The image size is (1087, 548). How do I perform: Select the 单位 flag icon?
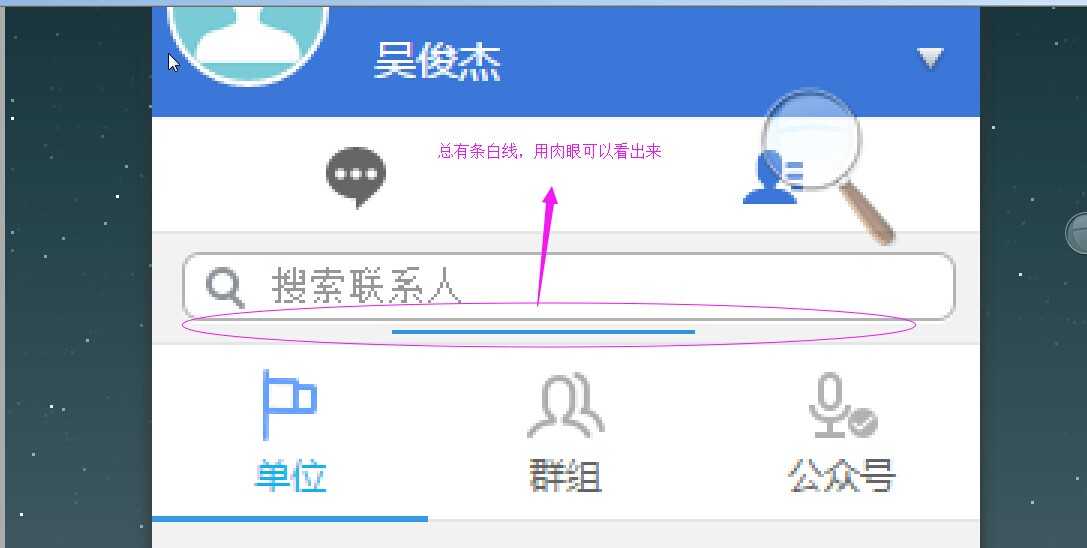290,405
